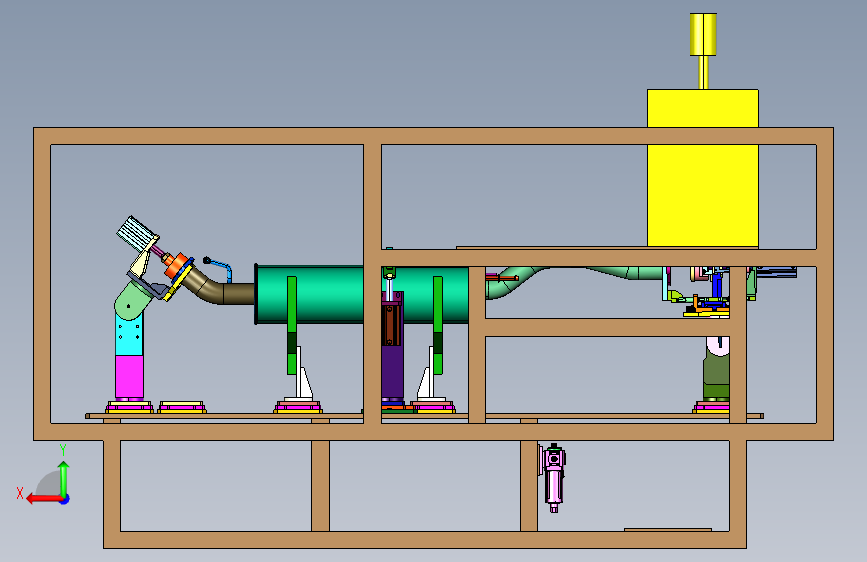Select the striped gray connector block at top left
The width and height of the screenshot is (867, 562).
(x=137, y=233)
